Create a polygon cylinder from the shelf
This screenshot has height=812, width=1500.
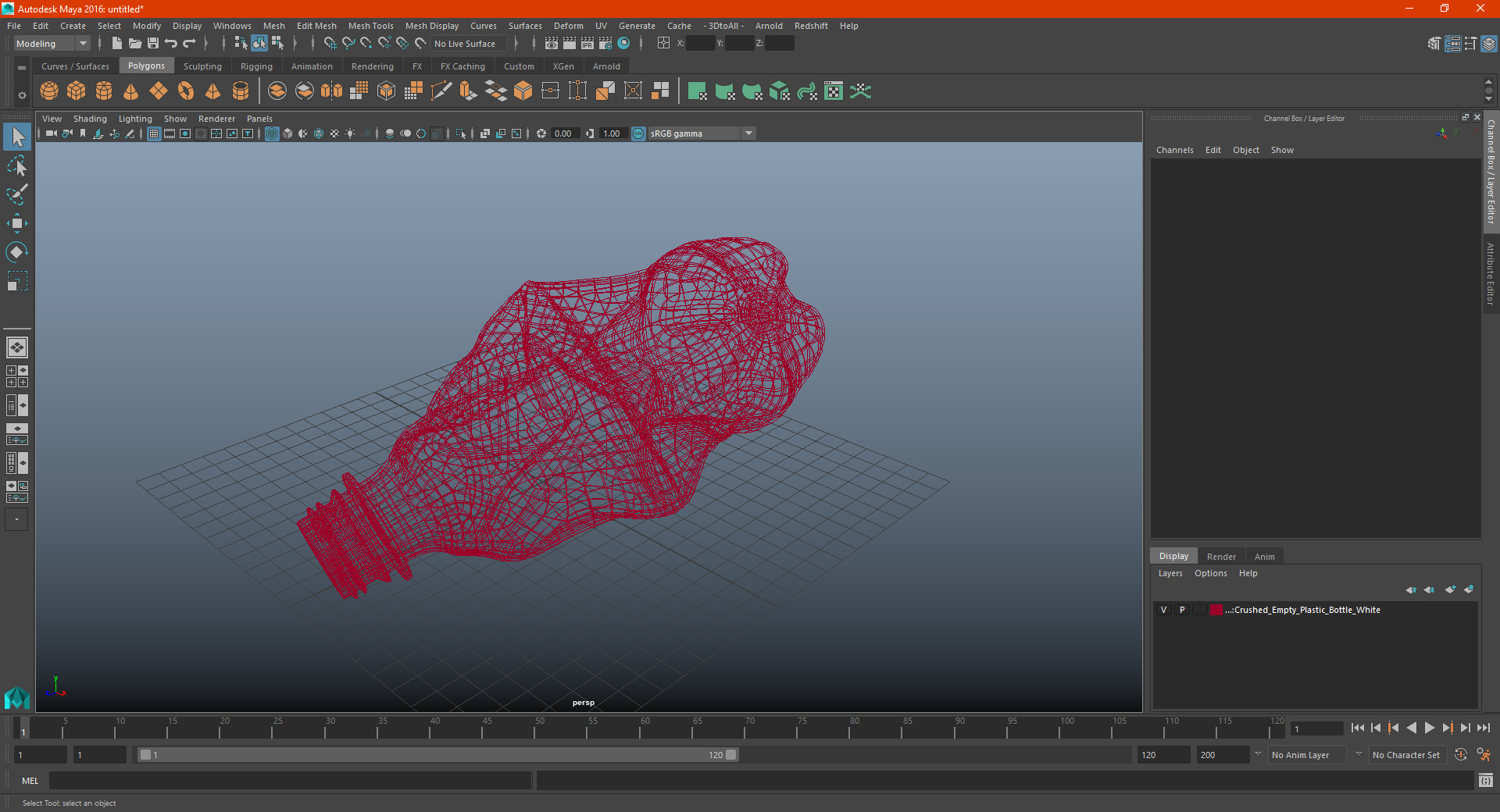click(104, 91)
